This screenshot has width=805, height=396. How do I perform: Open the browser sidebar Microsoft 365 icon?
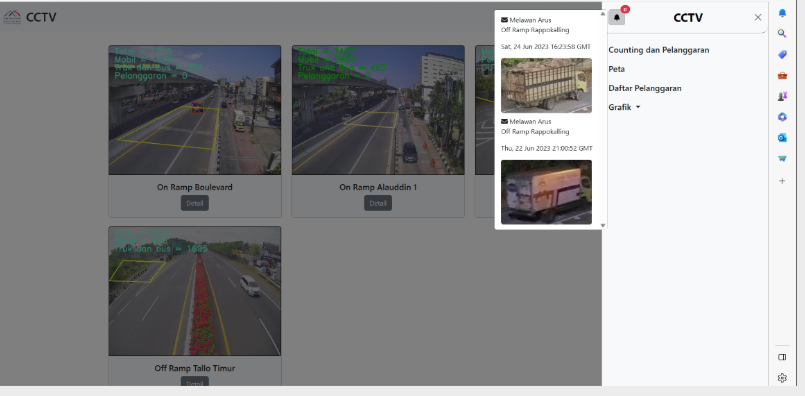click(782, 117)
